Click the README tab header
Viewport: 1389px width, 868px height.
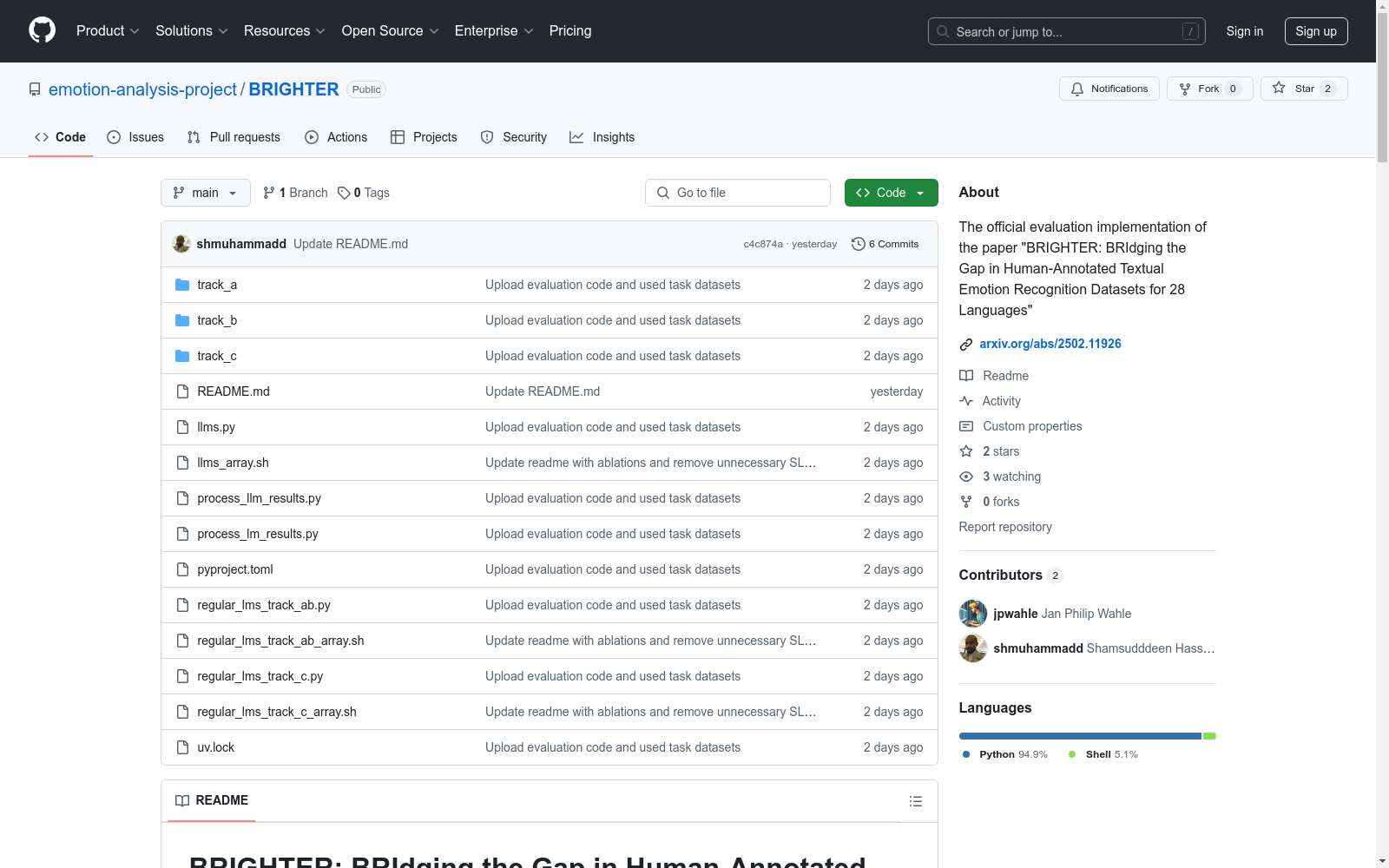212,800
